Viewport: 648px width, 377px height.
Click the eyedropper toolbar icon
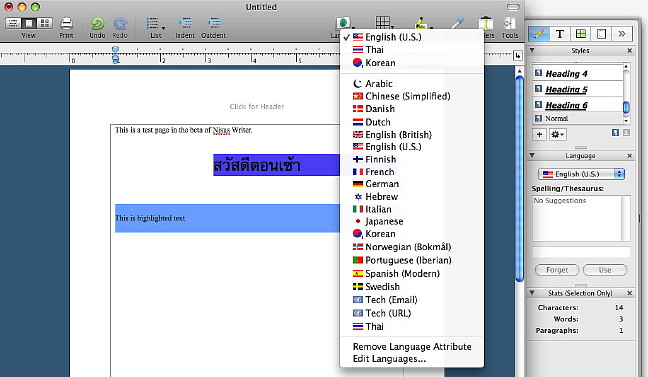pyautogui.click(x=457, y=22)
